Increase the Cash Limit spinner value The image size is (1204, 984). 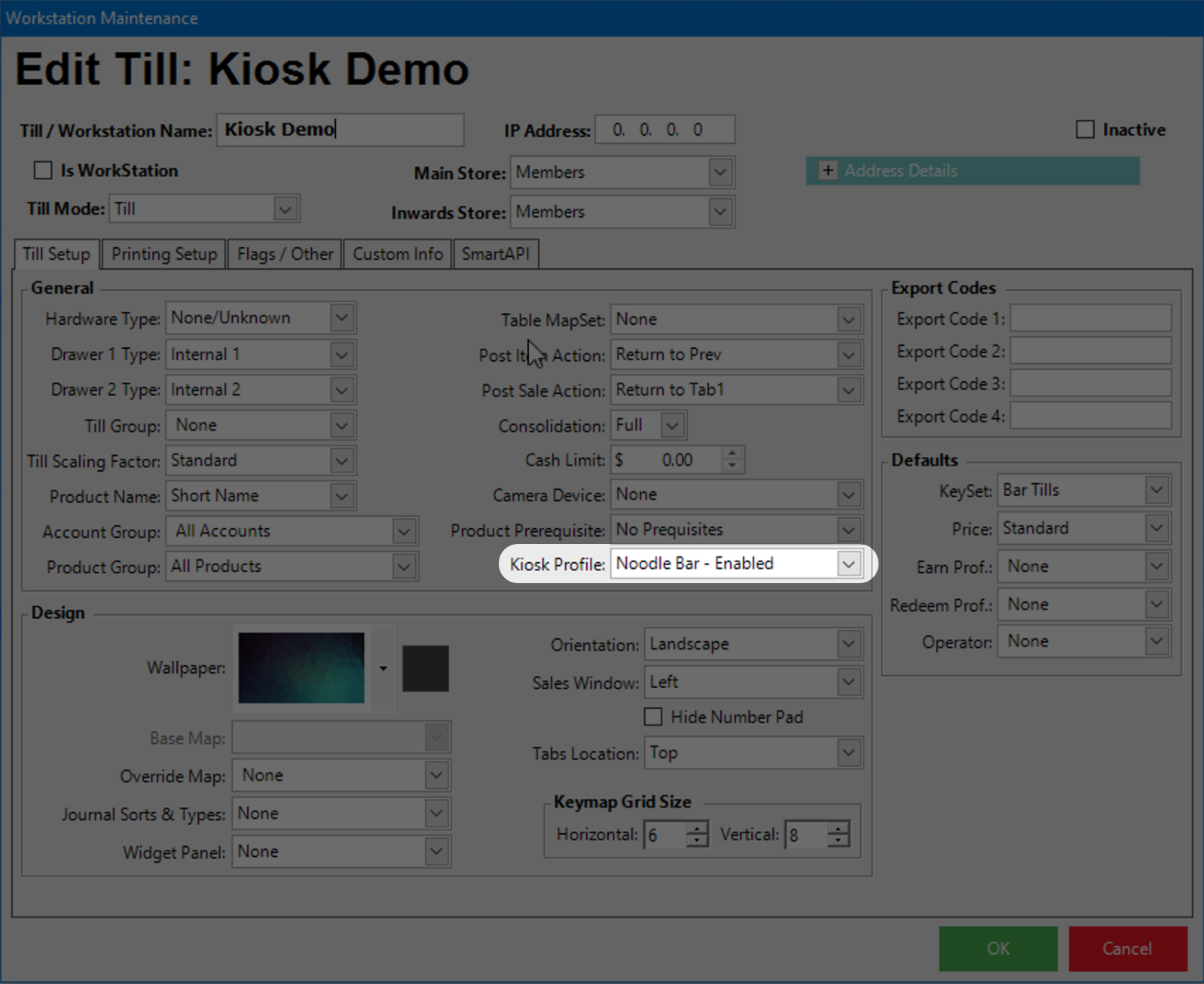point(732,454)
